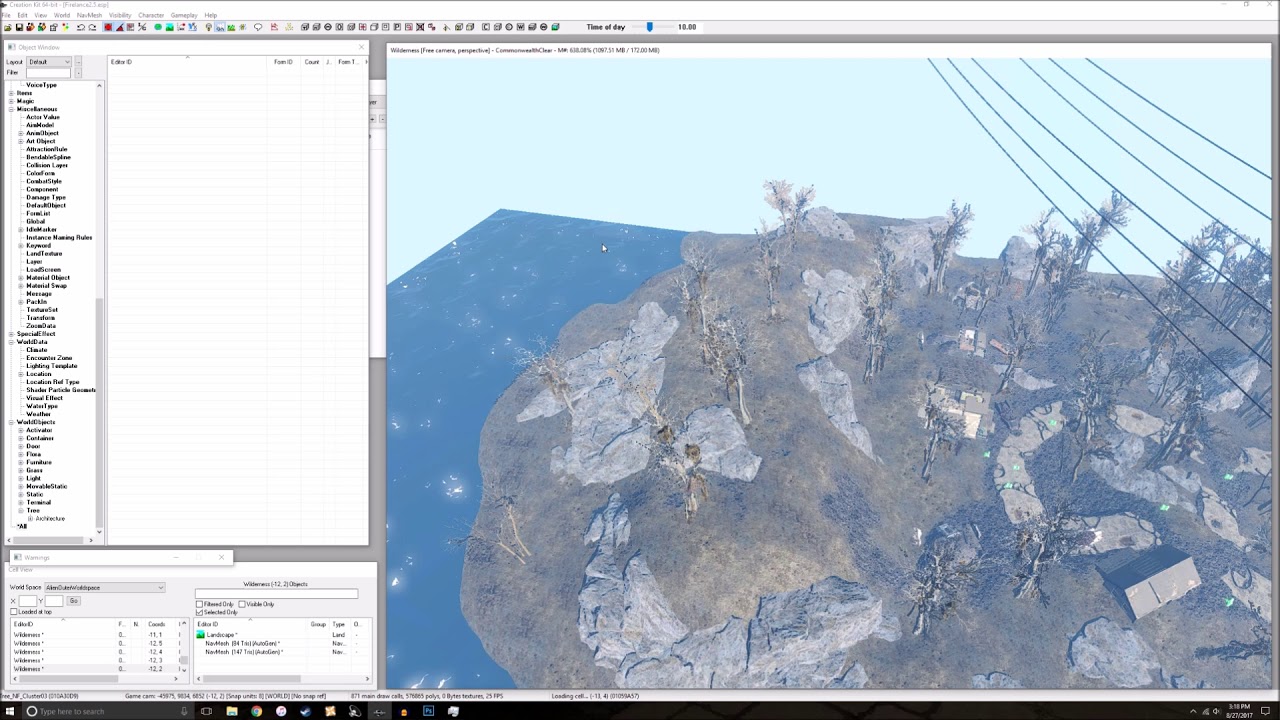Open Photoshop from the Windows taskbar
The height and width of the screenshot is (720, 1280).
tap(428, 711)
